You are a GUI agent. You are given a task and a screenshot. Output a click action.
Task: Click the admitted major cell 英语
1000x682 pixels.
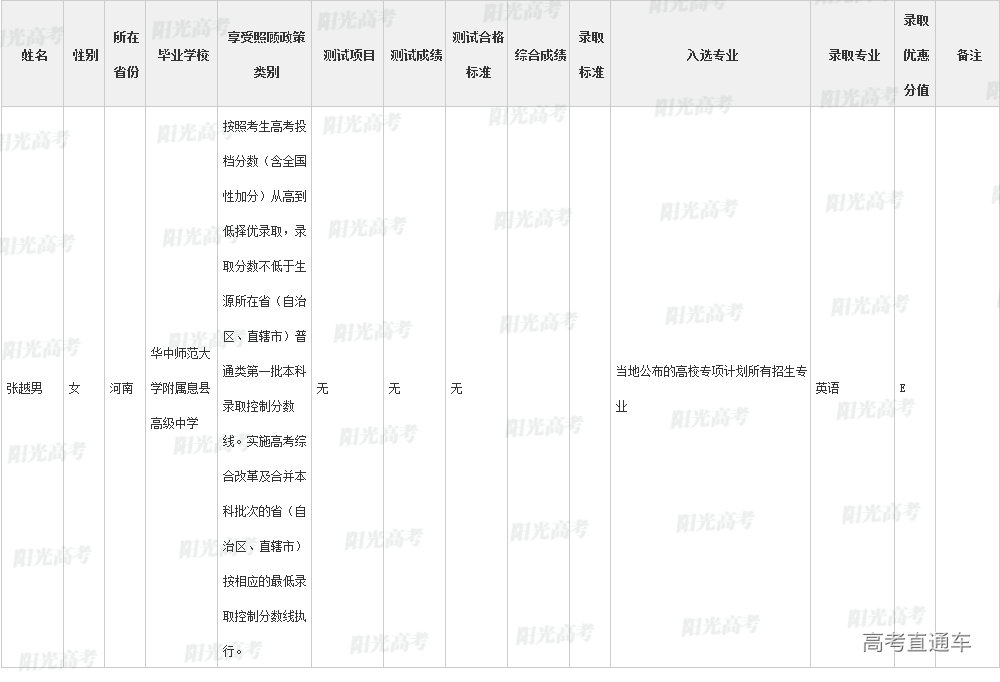tap(827, 388)
